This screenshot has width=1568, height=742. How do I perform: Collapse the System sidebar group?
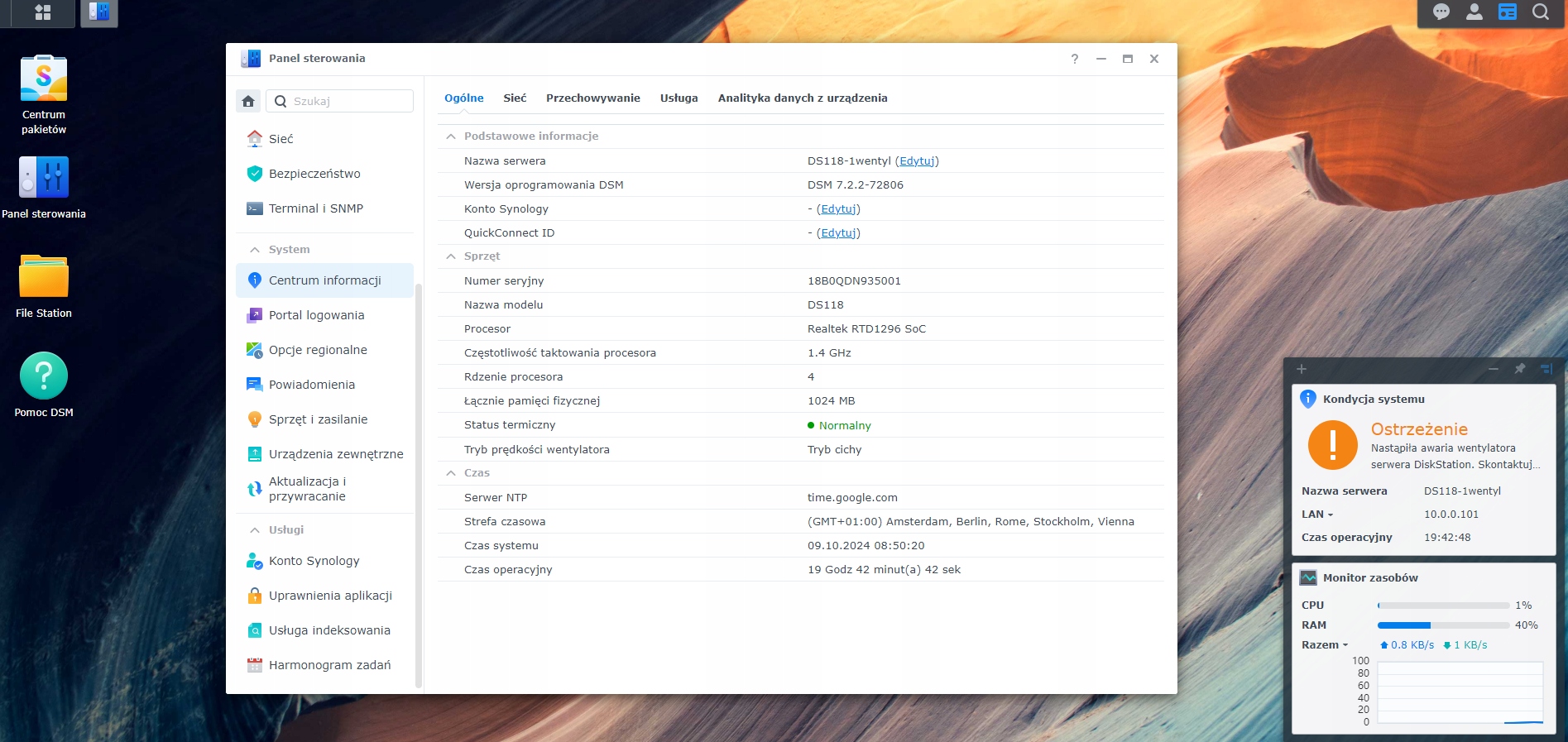coord(255,250)
